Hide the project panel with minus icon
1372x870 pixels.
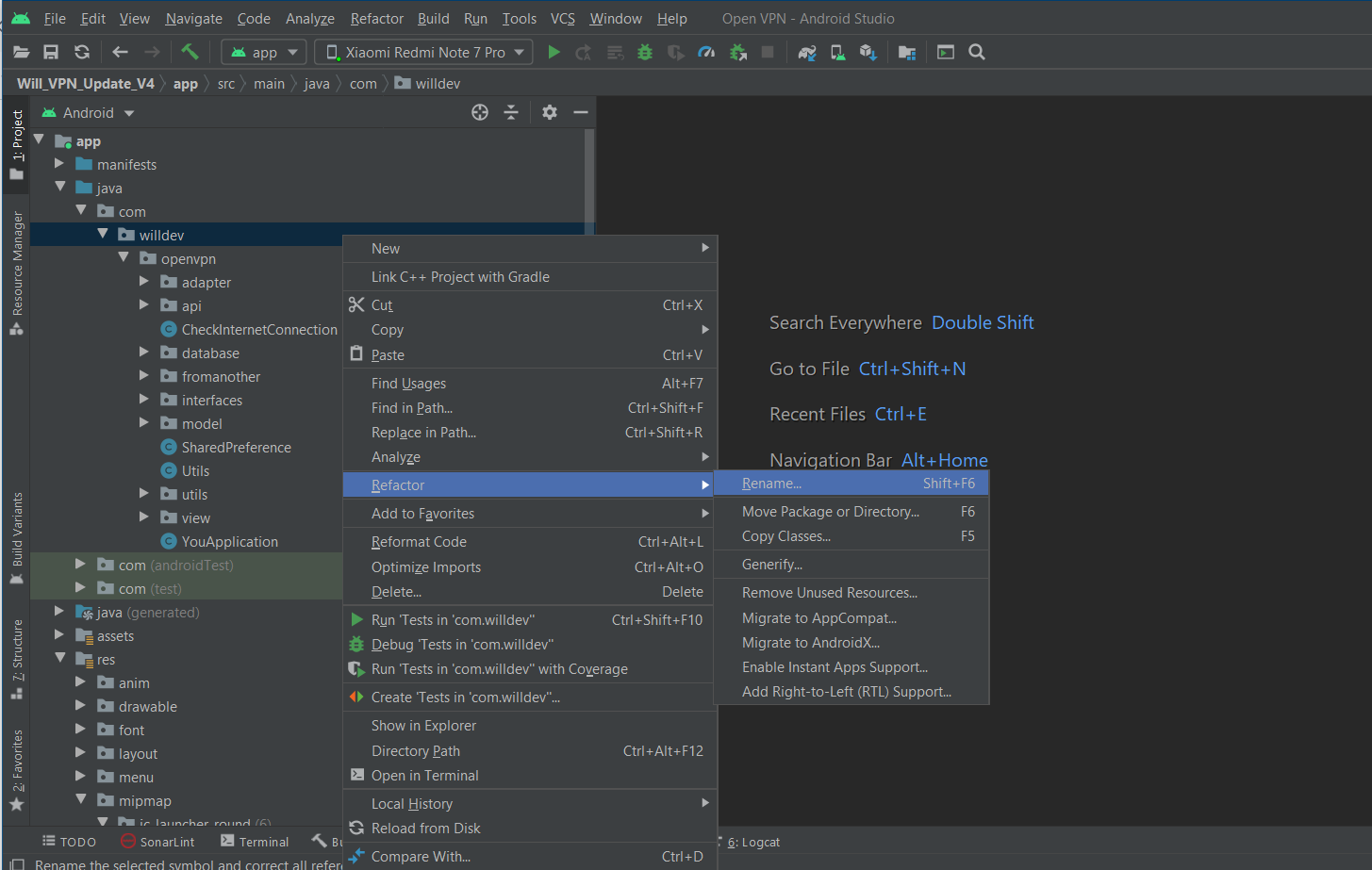pyautogui.click(x=581, y=112)
